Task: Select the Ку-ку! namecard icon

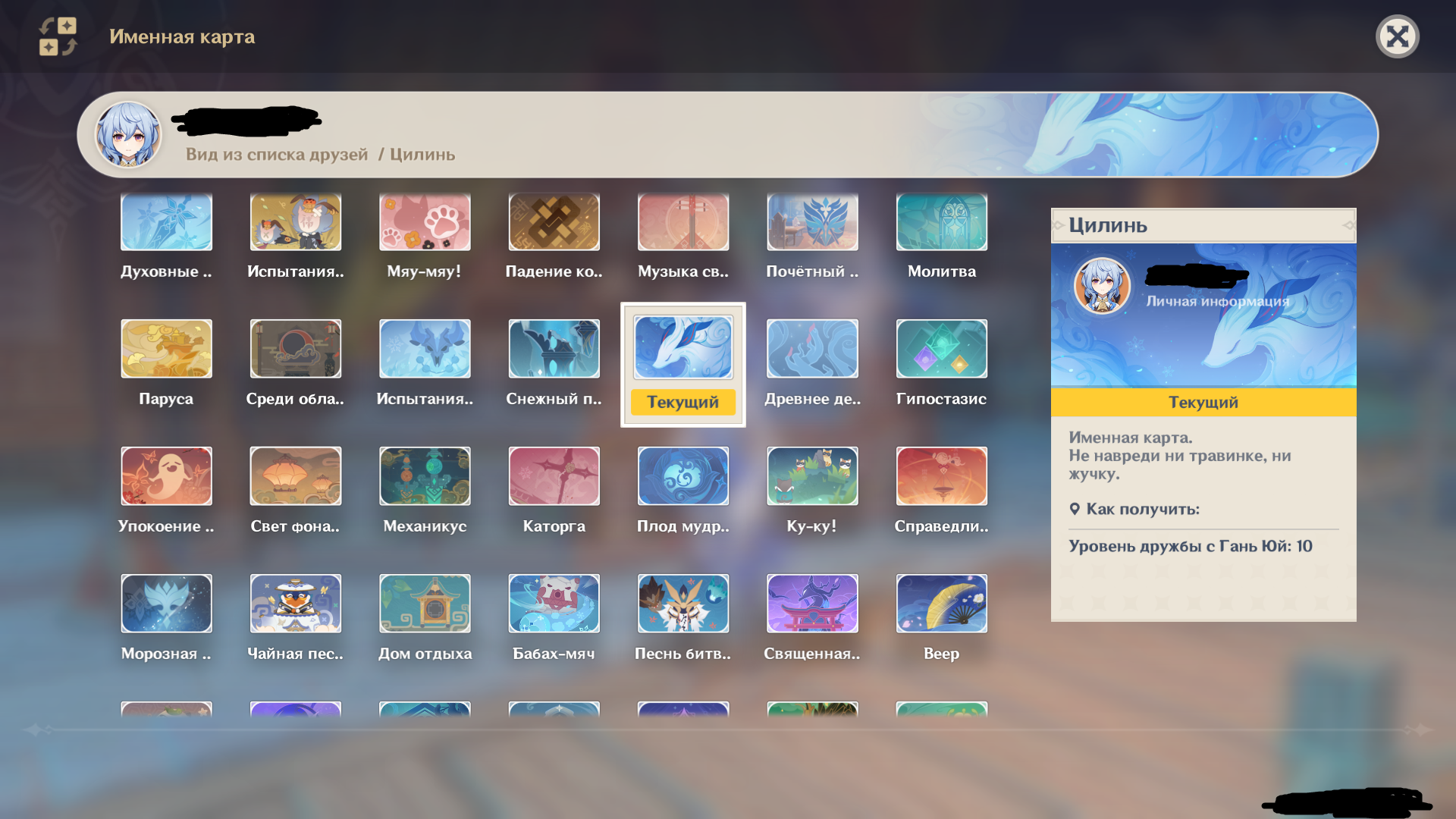Action: coord(812,476)
